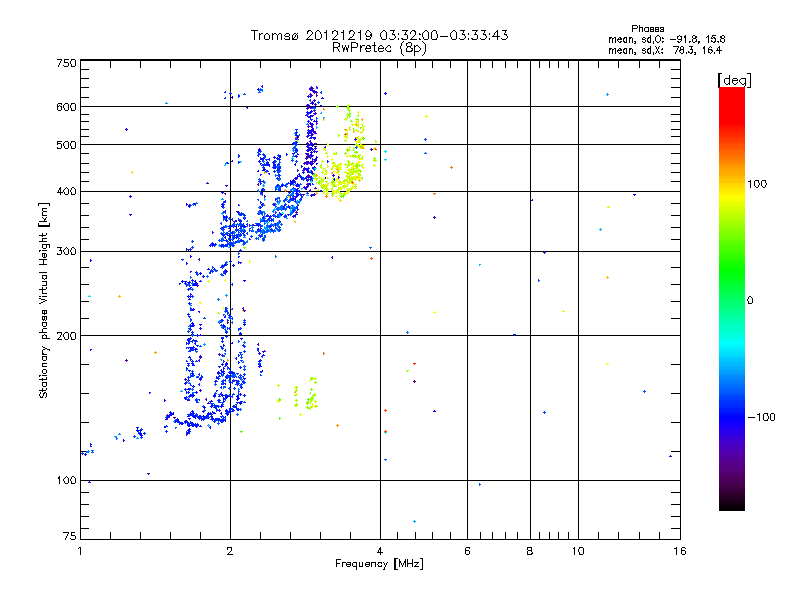Click the black bottom of the colorbar
The image size is (800, 600).
point(732,503)
